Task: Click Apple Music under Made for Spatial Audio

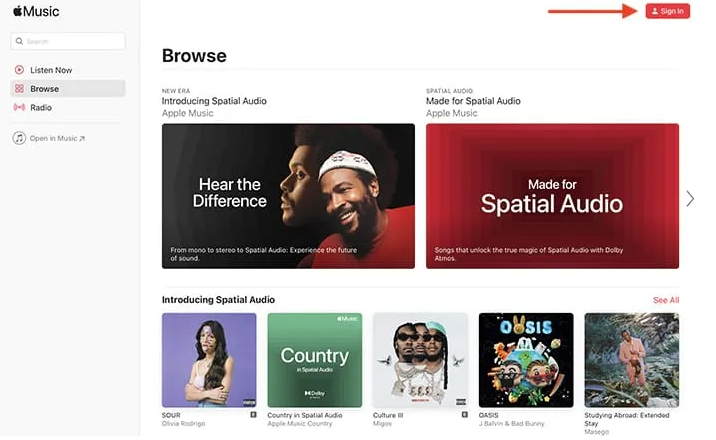Action: [452, 113]
